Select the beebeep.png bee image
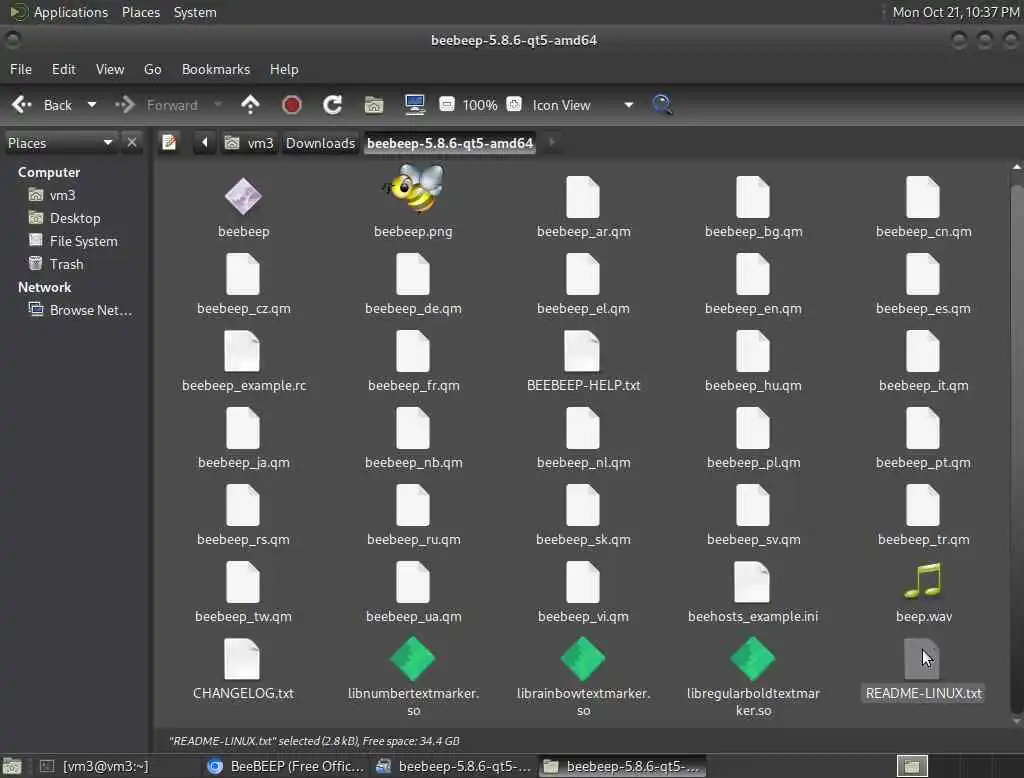 pos(413,189)
